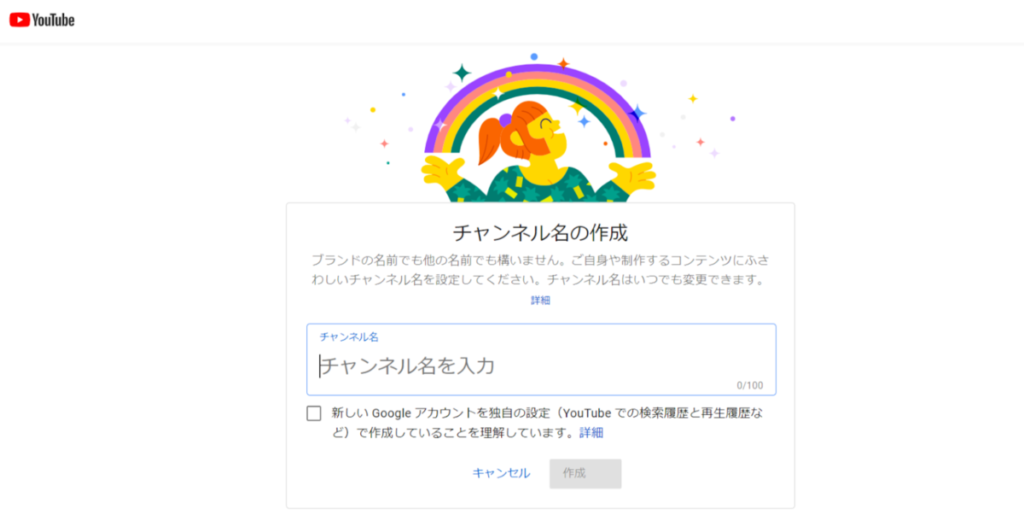1024x515 pixels.
Task: Click the small チャンネル名 field label
Action: pyautogui.click(x=349, y=337)
